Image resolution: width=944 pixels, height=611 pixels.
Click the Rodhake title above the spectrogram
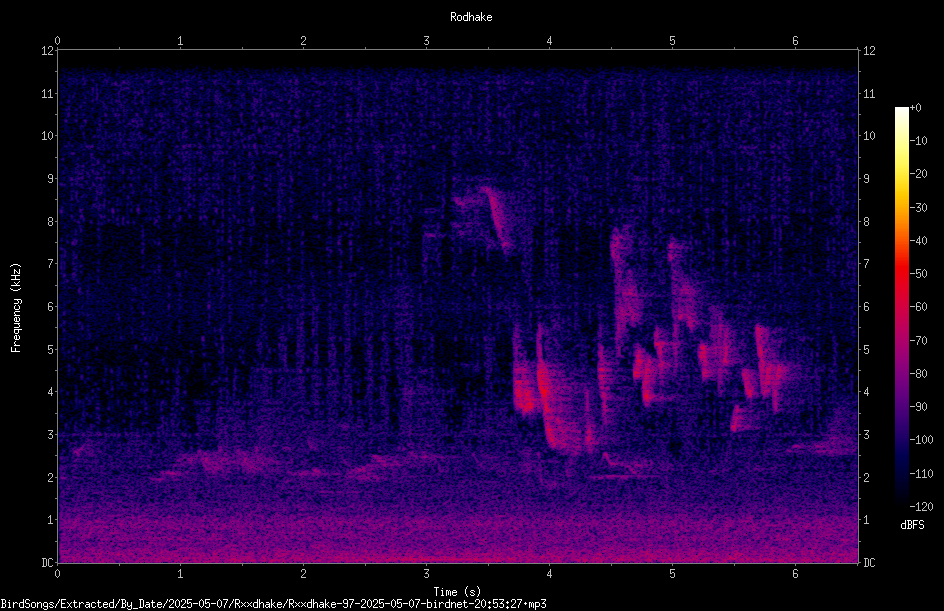pyautogui.click(x=471, y=17)
